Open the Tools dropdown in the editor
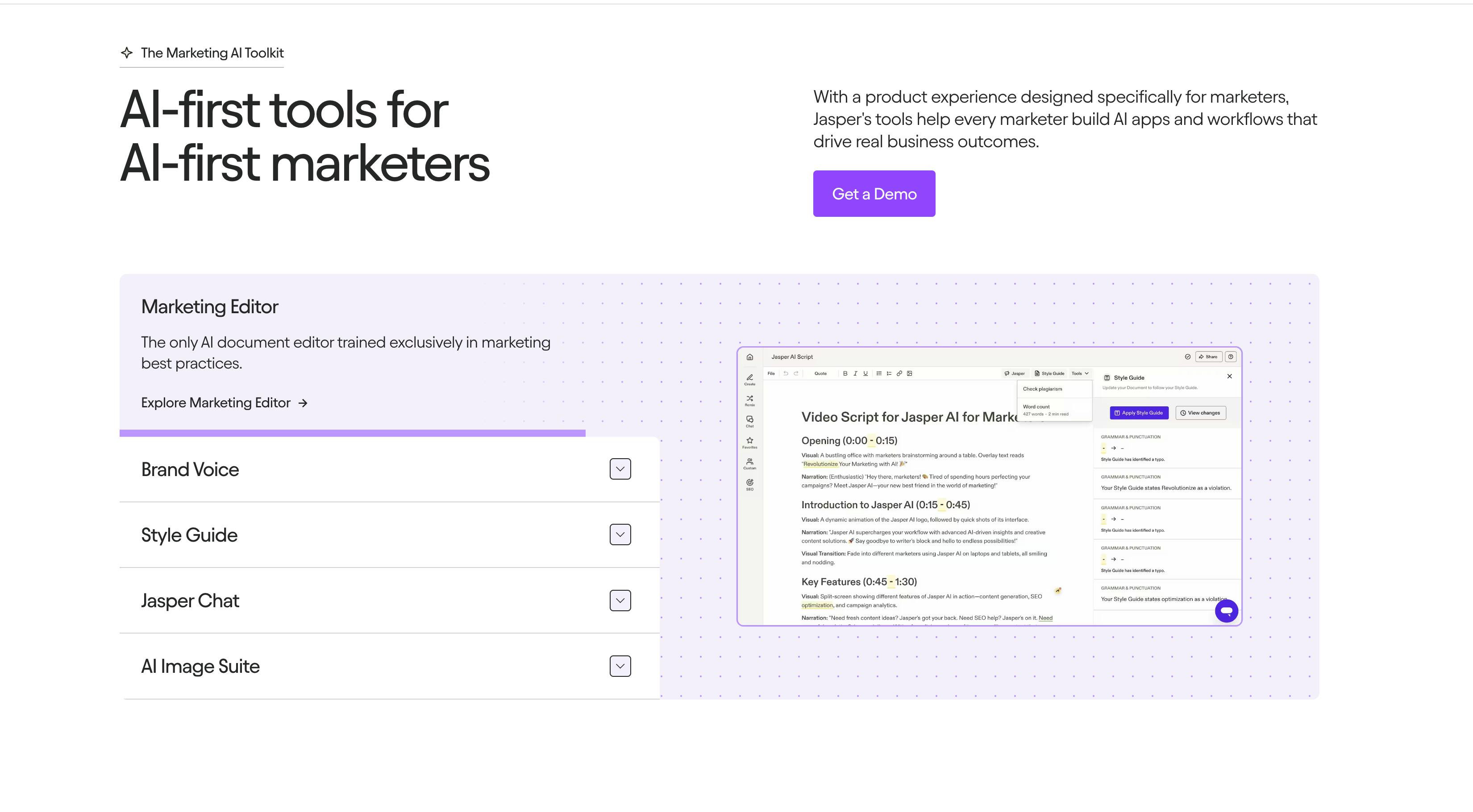 (x=1080, y=374)
